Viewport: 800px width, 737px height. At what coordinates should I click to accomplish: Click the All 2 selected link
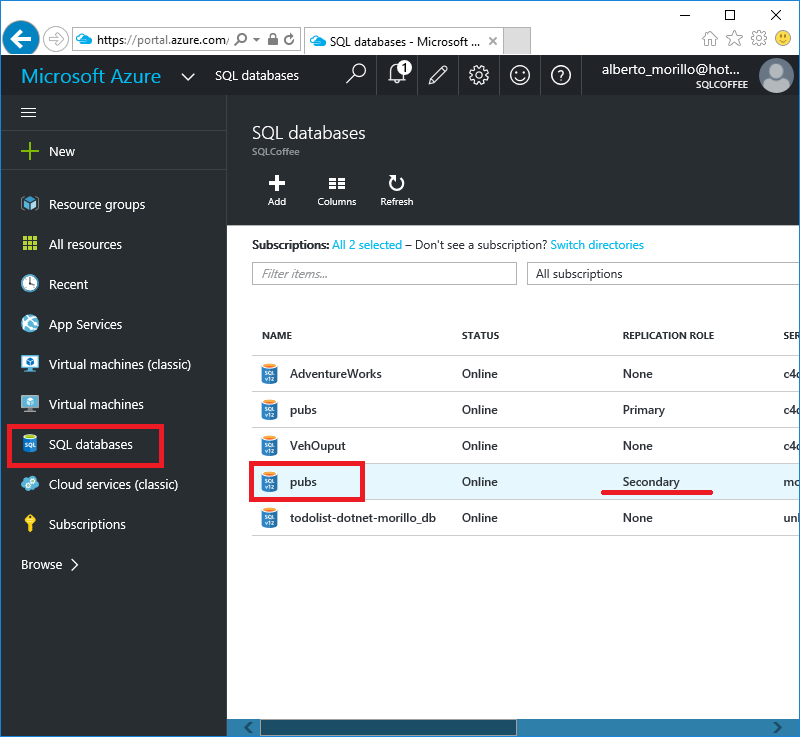[x=367, y=245]
